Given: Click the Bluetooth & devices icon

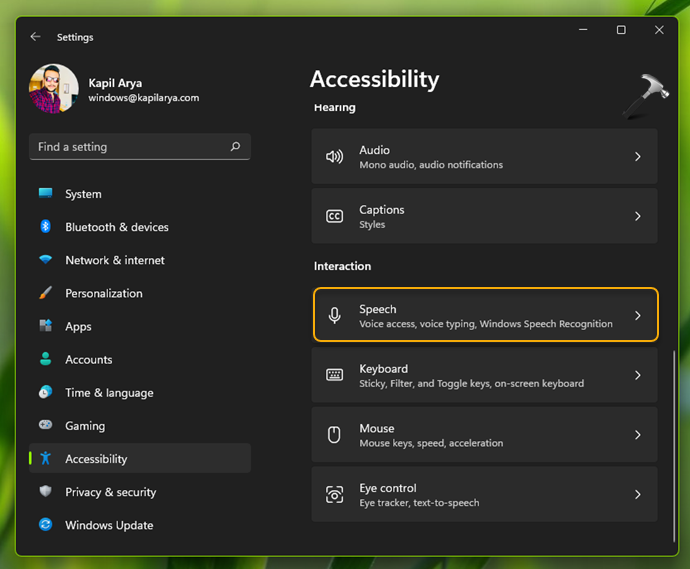Looking at the screenshot, I should (46, 227).
